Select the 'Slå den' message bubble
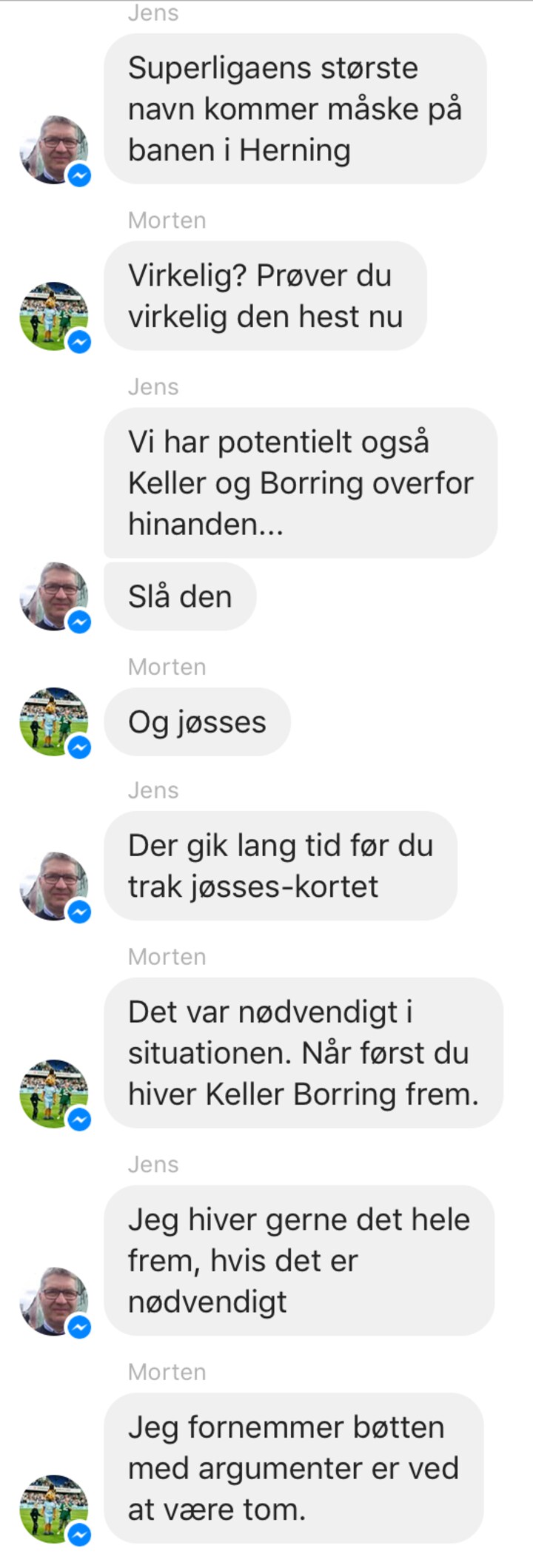 [x=181, y=596]
